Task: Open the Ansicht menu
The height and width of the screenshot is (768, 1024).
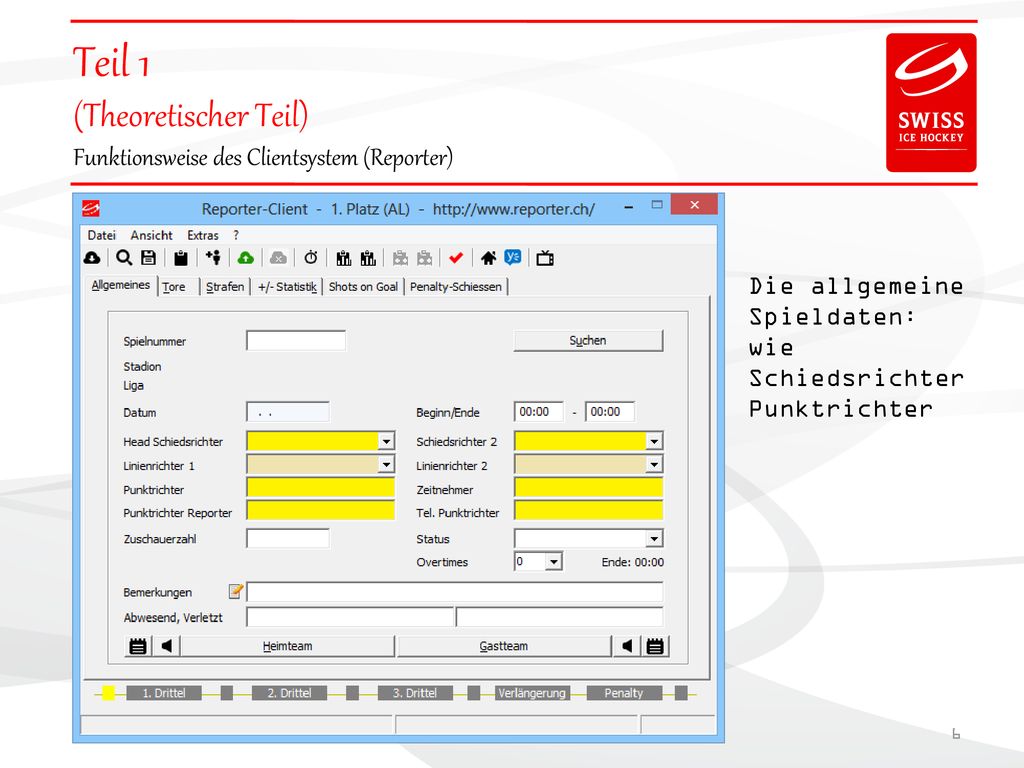Action: pos(152,235)
